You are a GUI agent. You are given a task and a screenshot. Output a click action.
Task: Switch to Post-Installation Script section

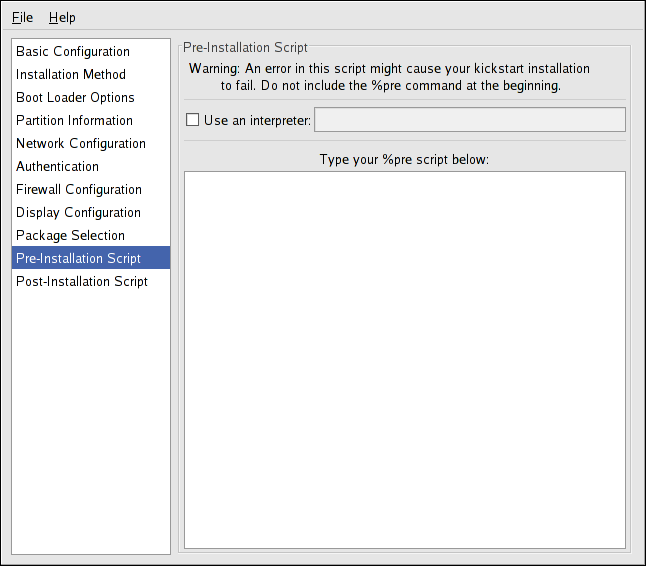82,281
